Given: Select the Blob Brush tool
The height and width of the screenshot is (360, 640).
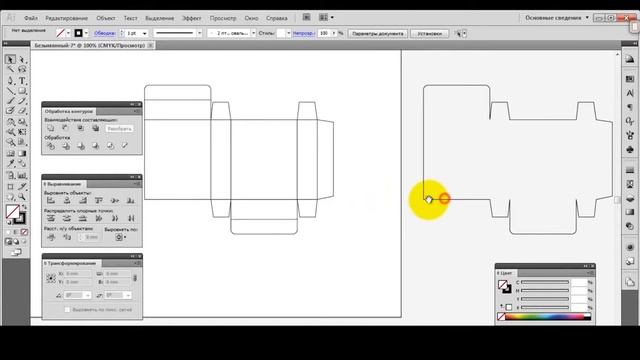Looking at the screenshot, I should 10,111.
